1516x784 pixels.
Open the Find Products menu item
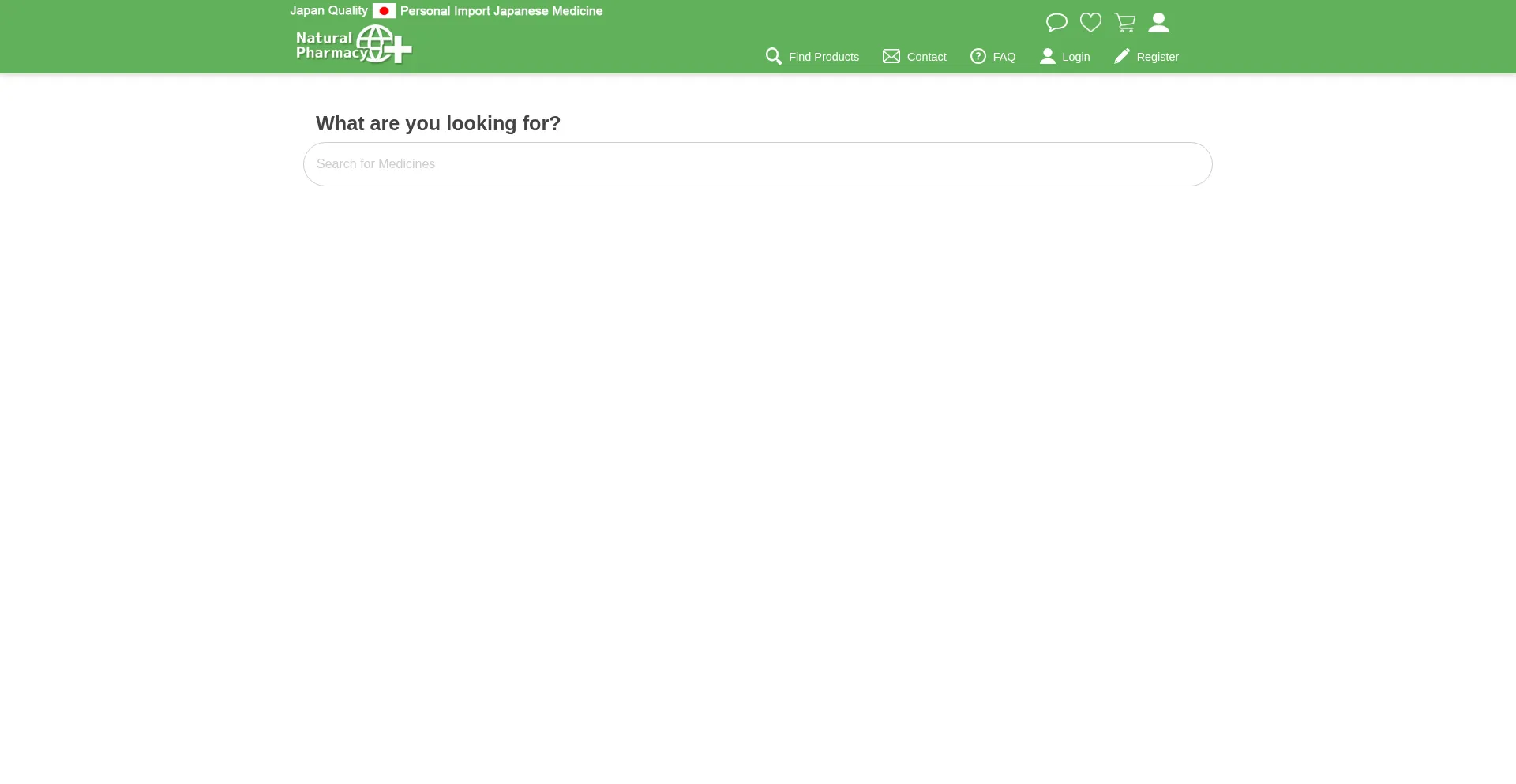click(824, 57)
